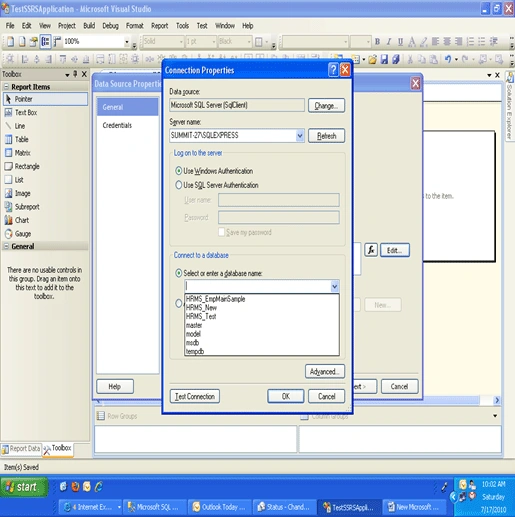The image size is (515, 517).
Task: Click the Undo icon in toolbar
Action: pyautogui.click(x=448, y=59)
